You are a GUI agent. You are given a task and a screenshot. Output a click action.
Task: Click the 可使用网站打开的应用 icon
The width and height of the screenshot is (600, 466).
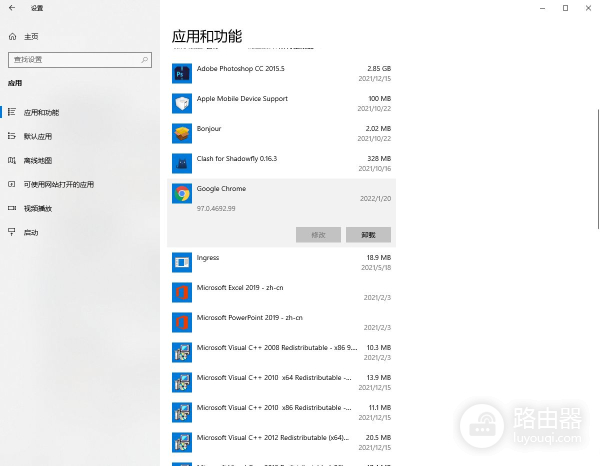(12, 184)
